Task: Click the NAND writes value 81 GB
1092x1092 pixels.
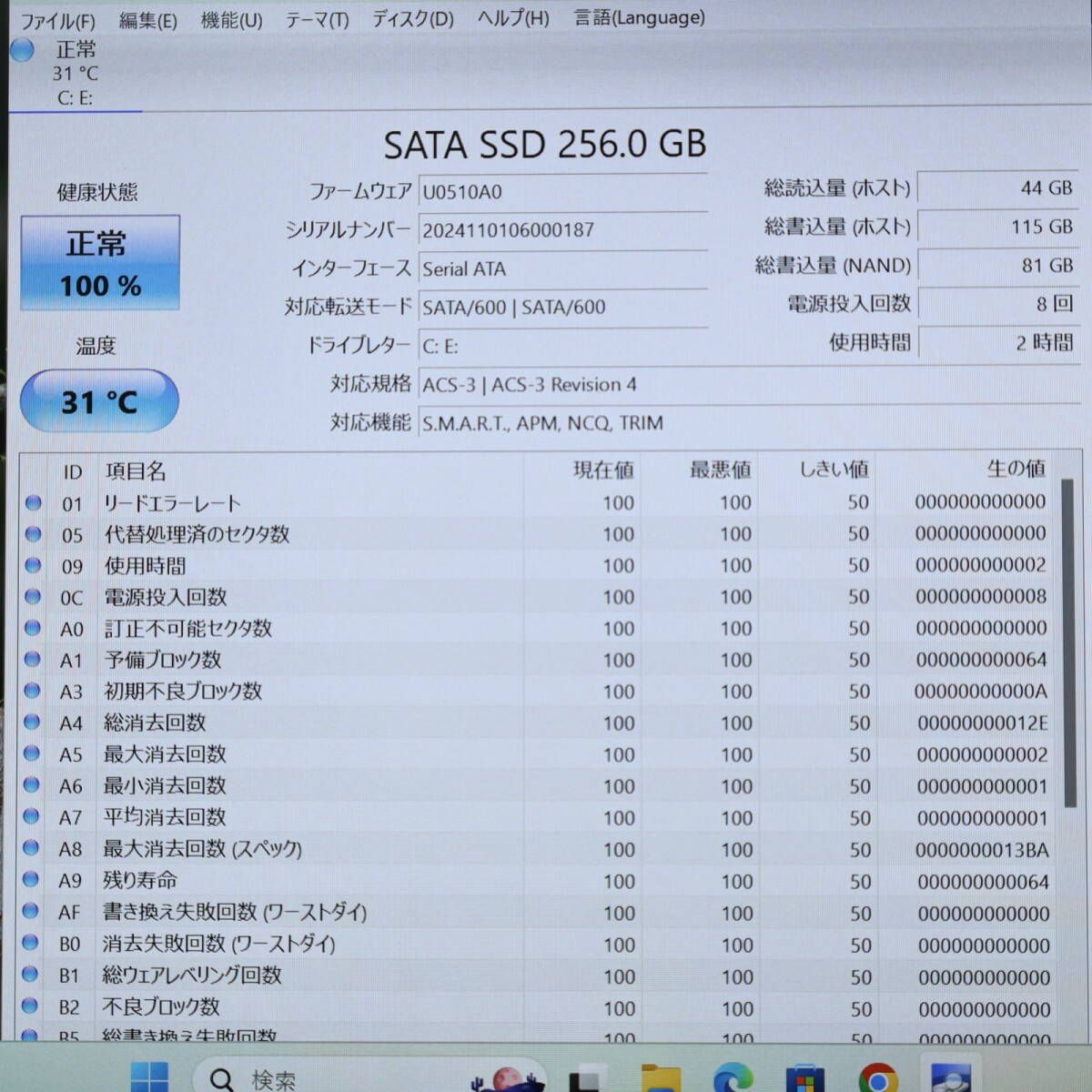Action: pyautogui.click(x=998, y=265)
